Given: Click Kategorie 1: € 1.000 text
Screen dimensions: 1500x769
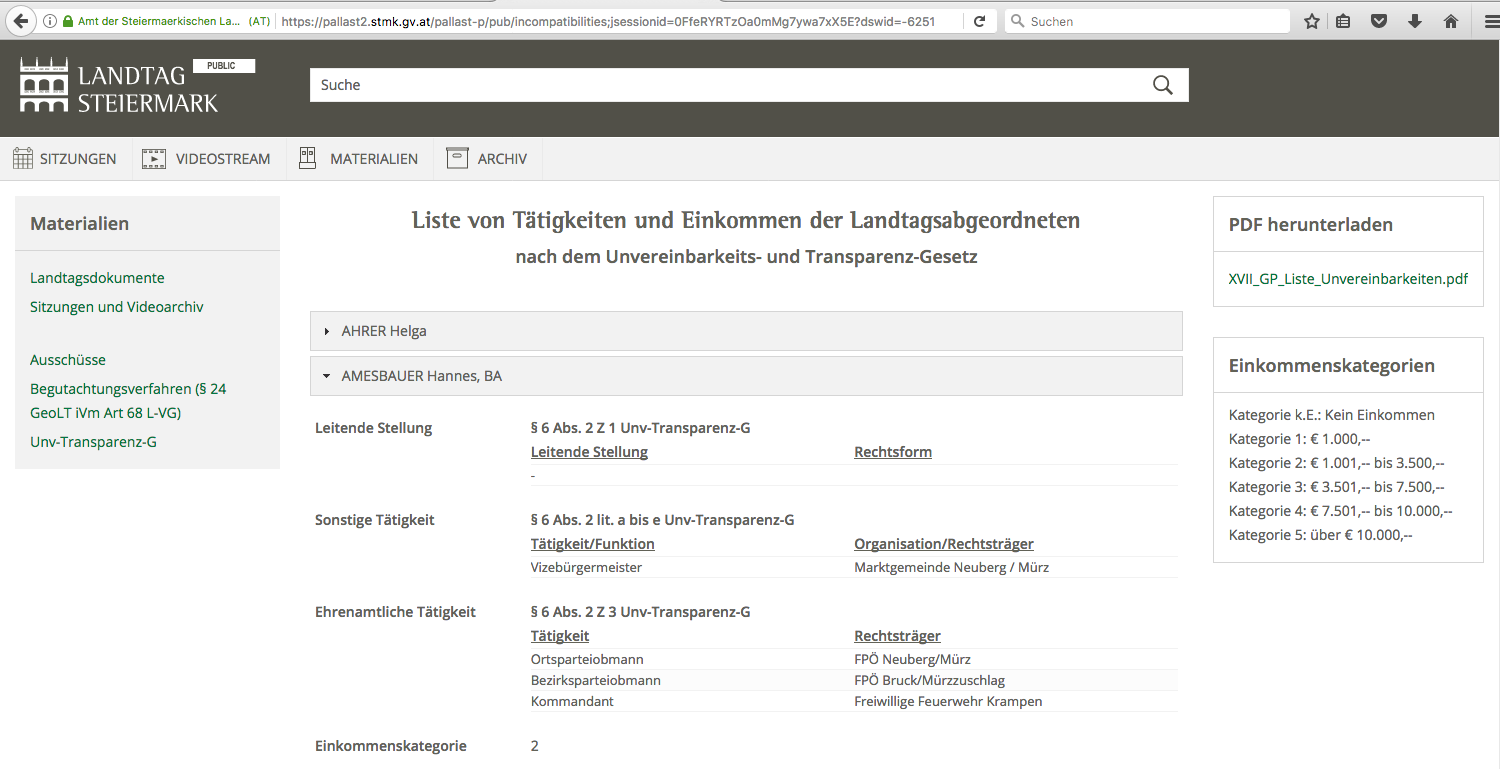Looking at the screenshot, I should [x=1299, y=439].
